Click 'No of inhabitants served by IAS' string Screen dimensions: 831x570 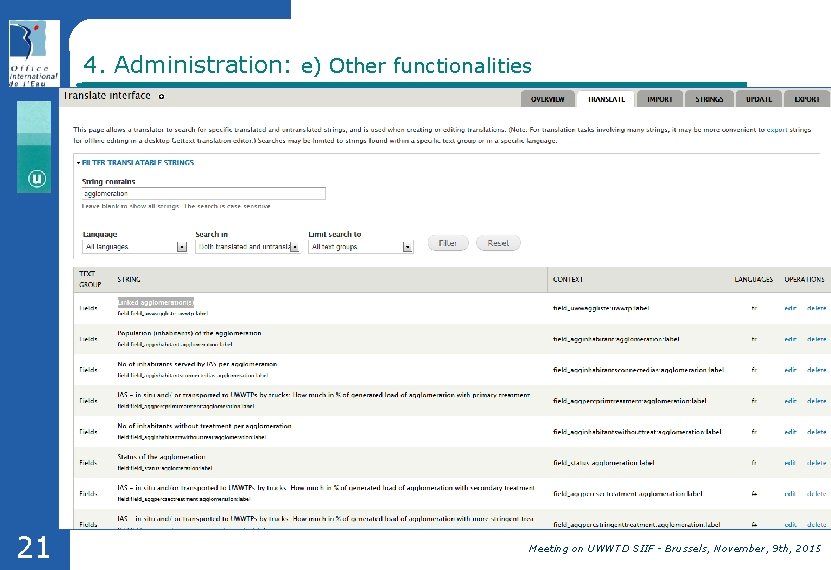click(197, 364)
